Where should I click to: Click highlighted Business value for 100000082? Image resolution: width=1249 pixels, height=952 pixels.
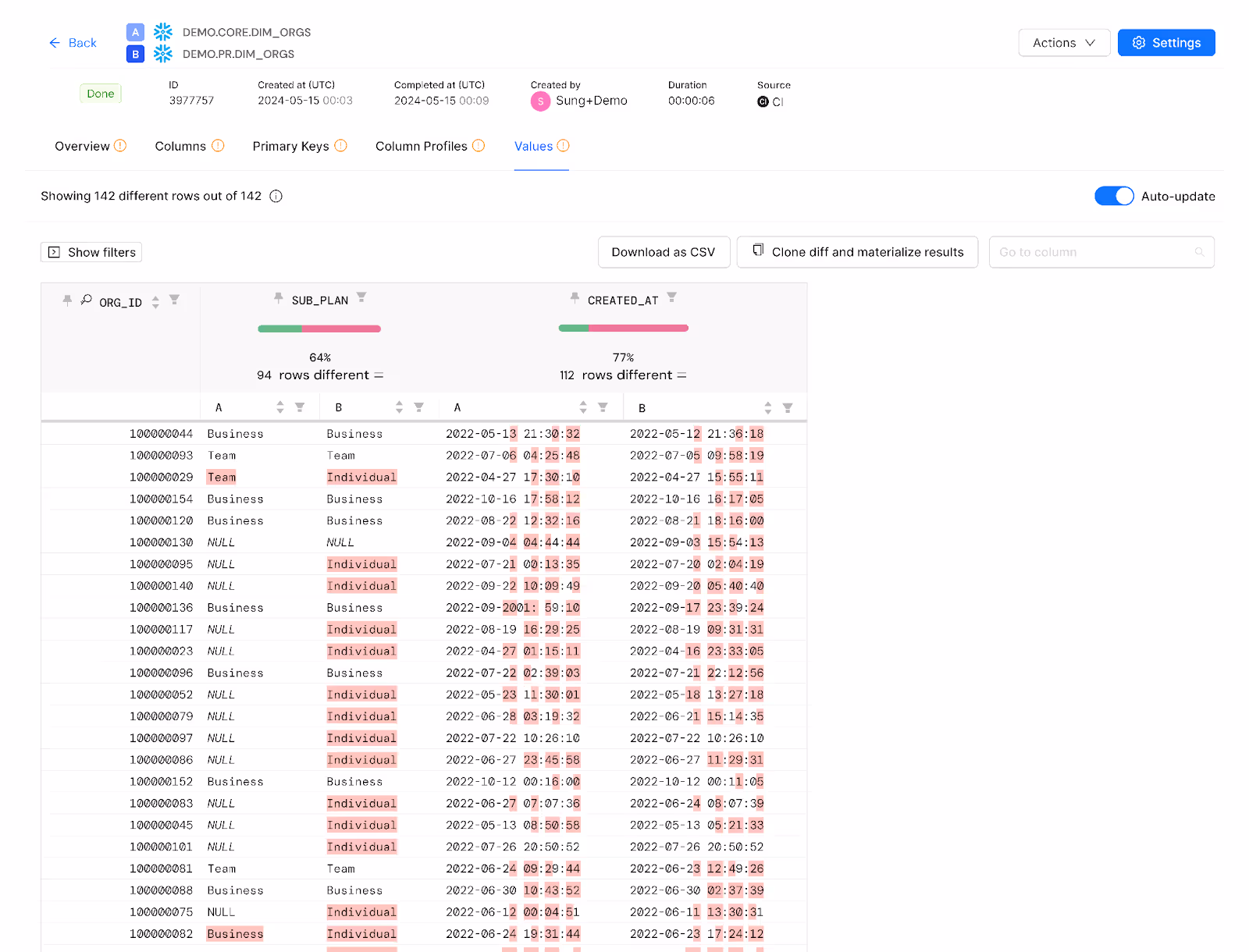(x=235, y=934)
